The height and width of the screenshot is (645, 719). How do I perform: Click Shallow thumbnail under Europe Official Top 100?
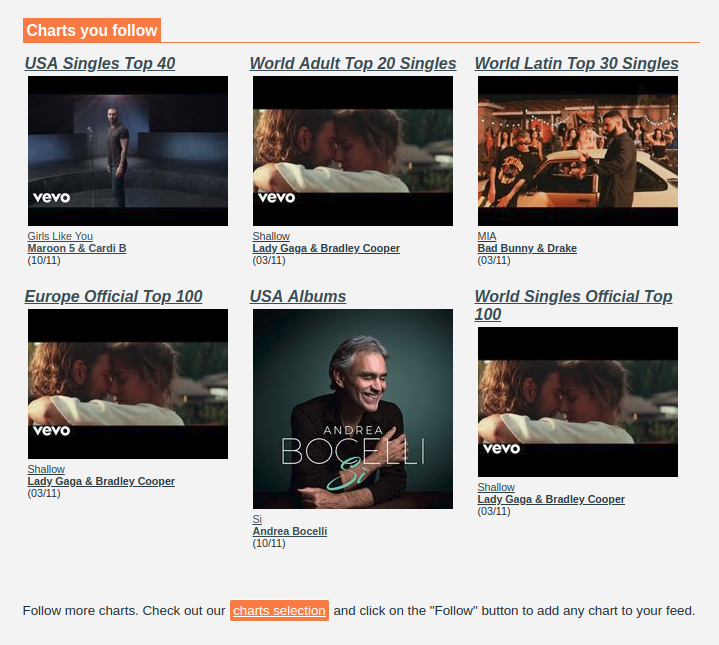[128, 384]
